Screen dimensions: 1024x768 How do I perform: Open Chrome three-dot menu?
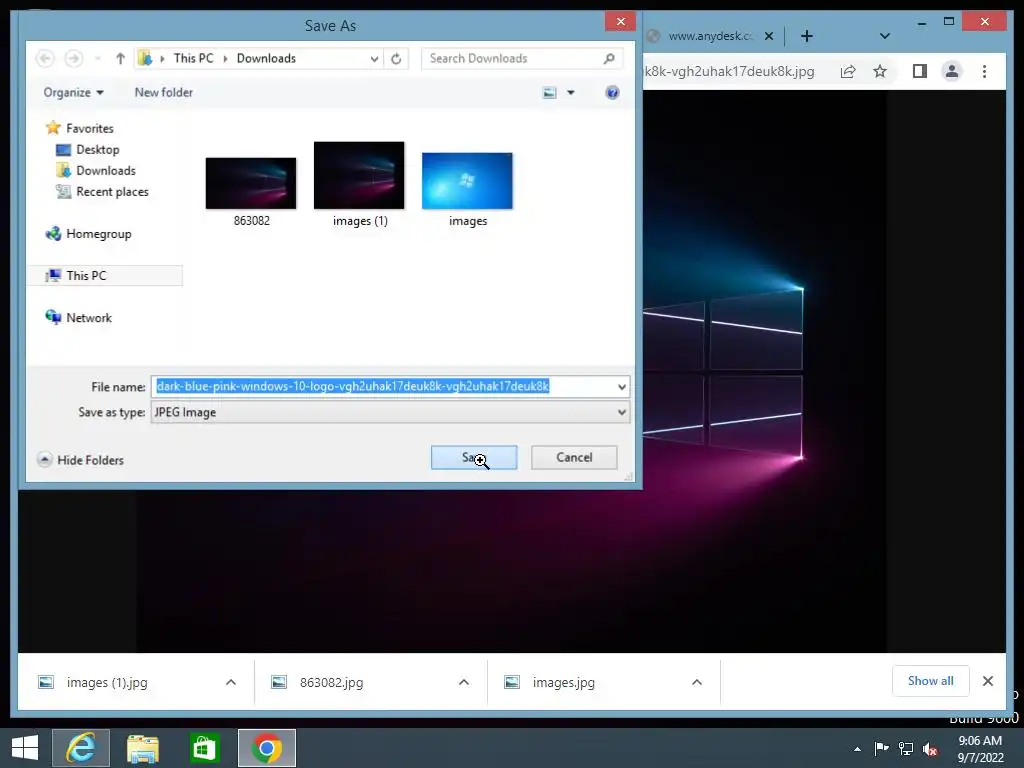tap(985, 71)
